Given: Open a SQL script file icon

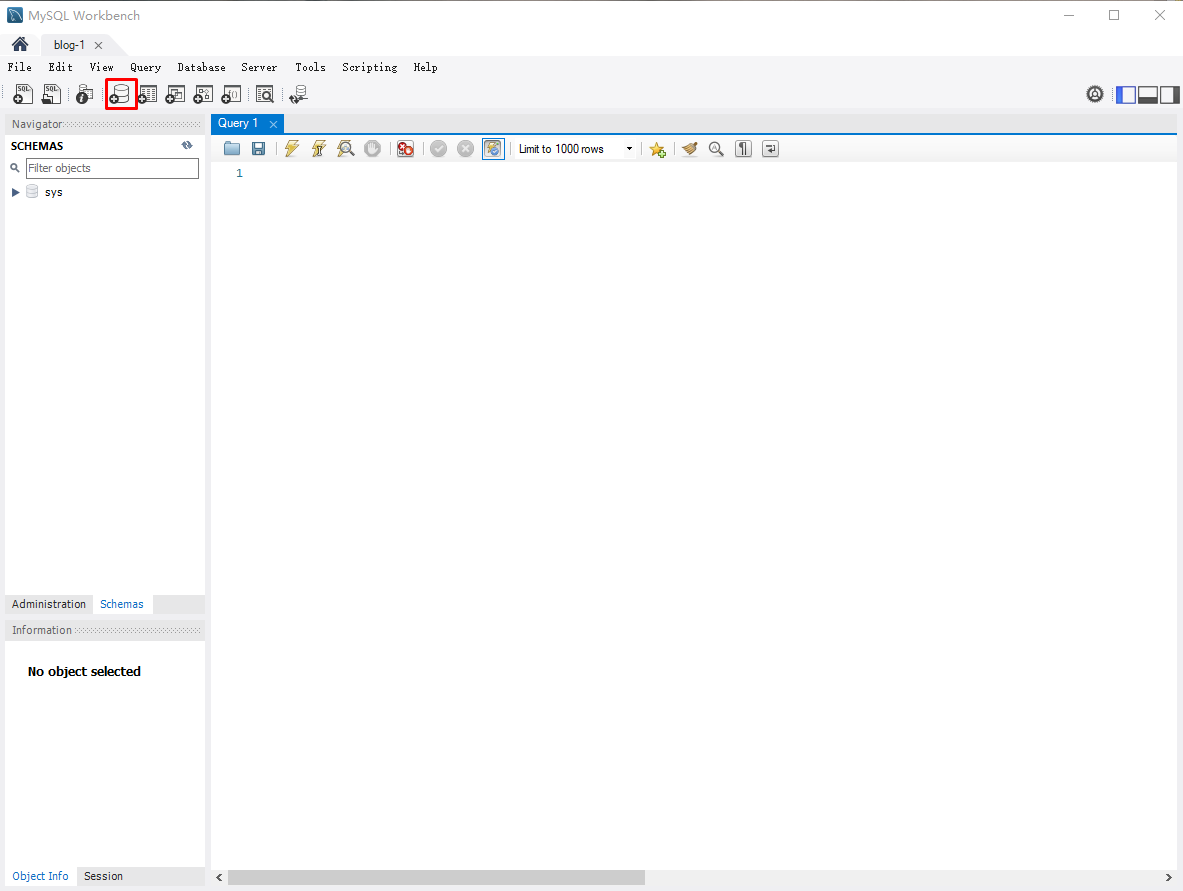Looking at the screenshot, I should (51, 94).
